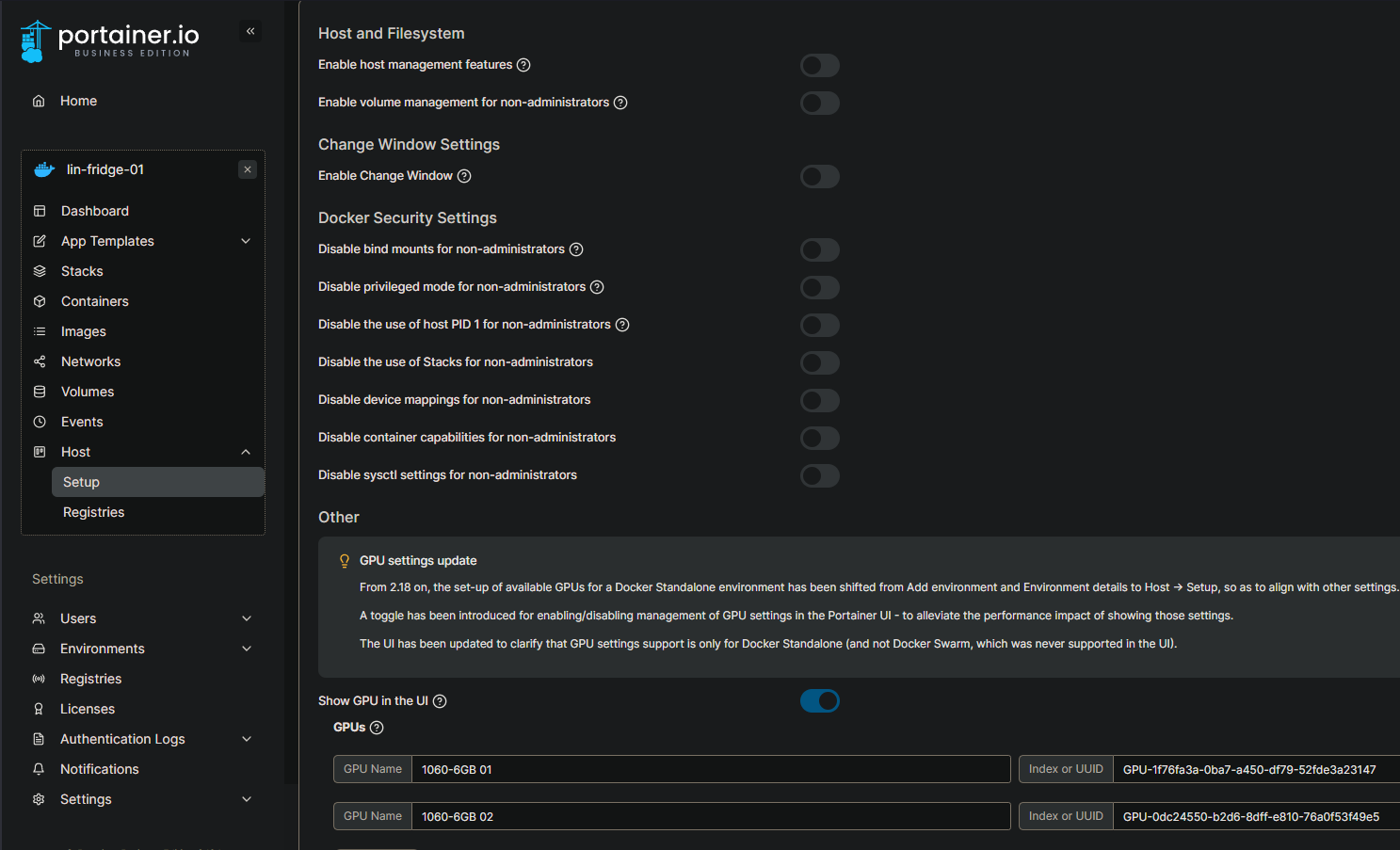Open the Images section via its list icon
This screenshot has width=1400, height=850.
coord(40,331)
